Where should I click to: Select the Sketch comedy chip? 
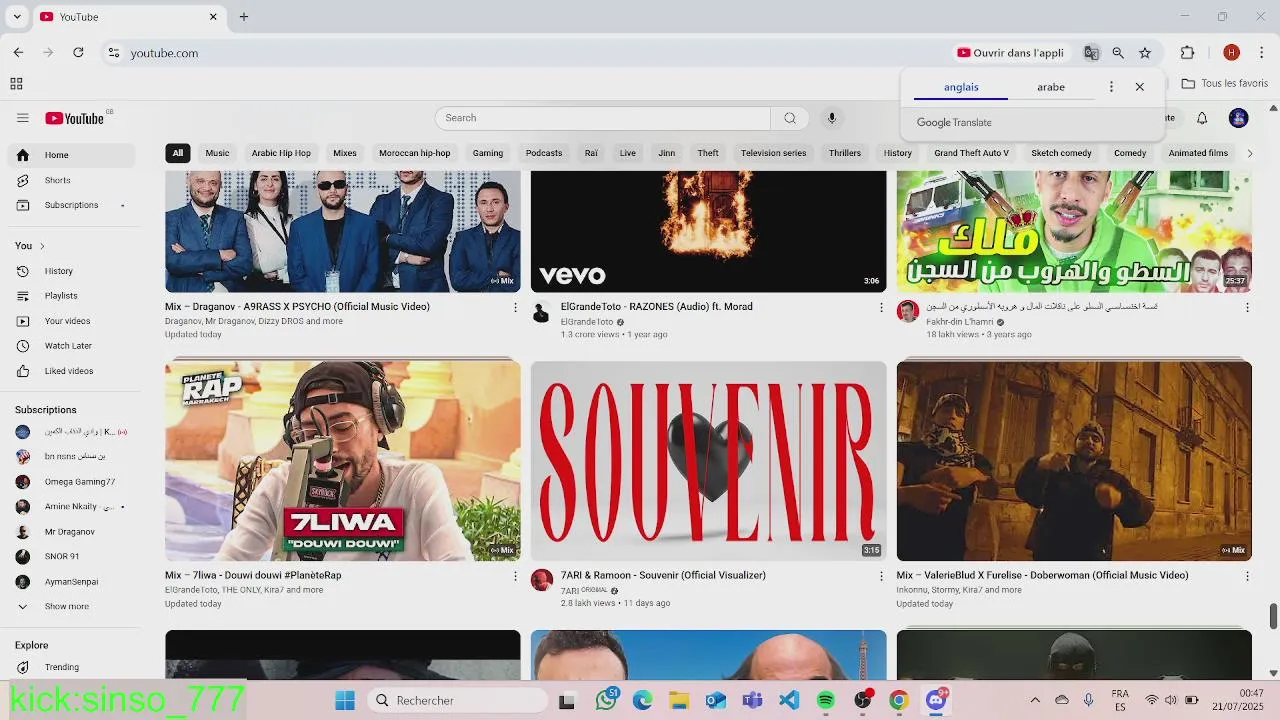tap(1061, 153)
